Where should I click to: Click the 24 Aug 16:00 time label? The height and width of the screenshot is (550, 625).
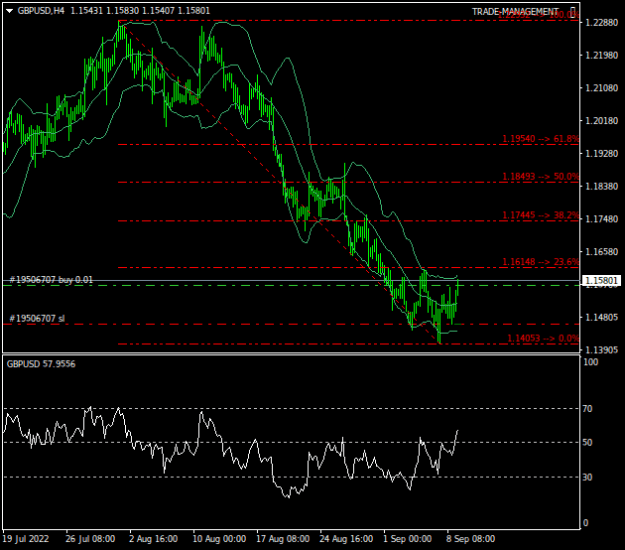tap(346, 539)
